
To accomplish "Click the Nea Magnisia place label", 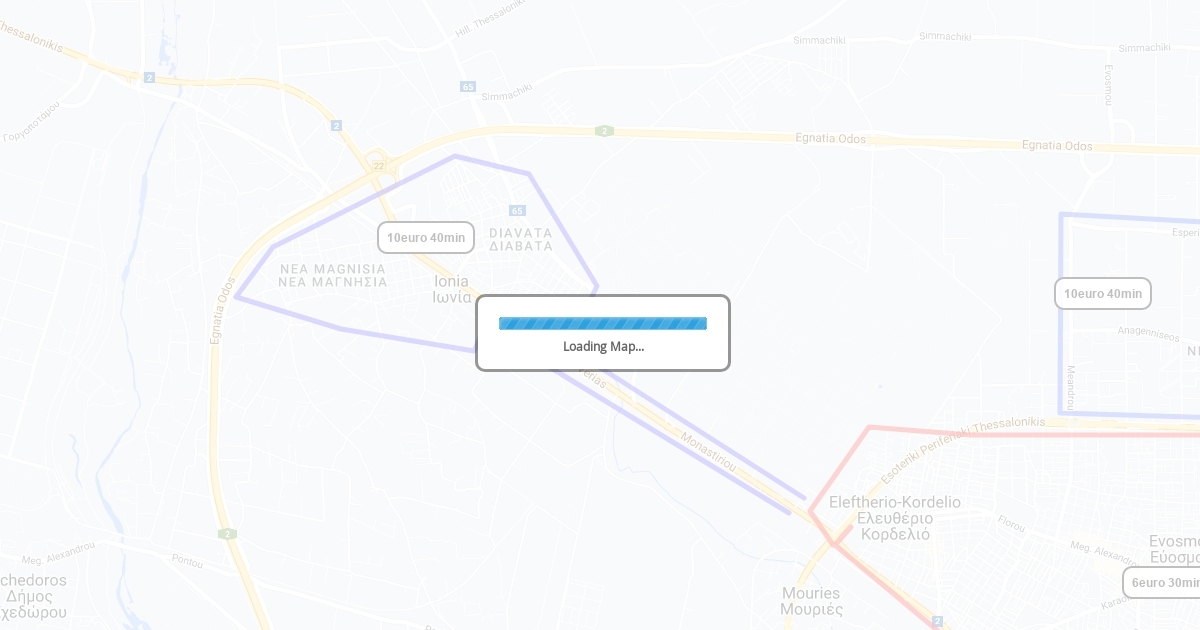I will [333, 275].
